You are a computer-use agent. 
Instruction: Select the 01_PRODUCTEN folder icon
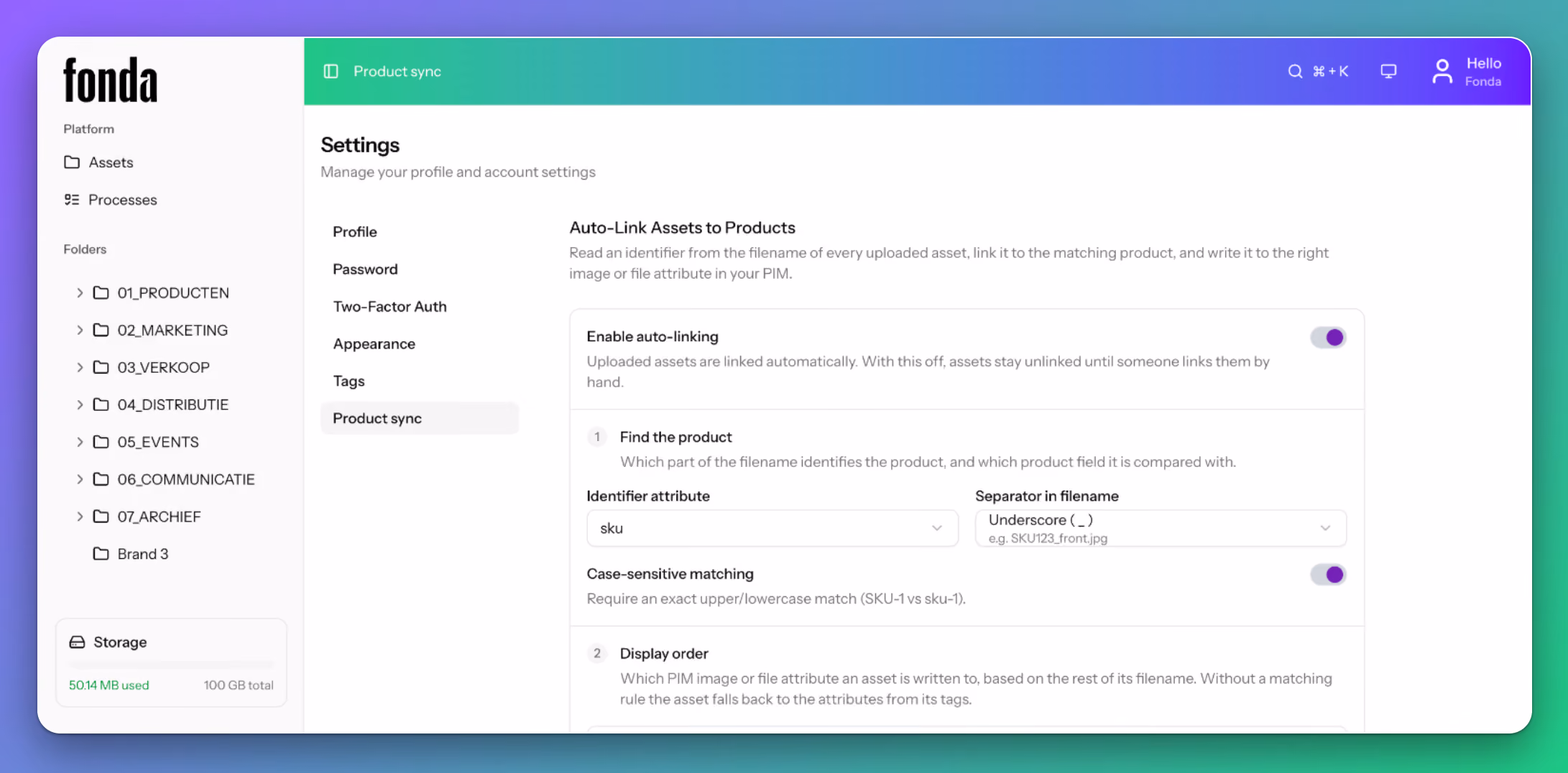click(x=101, y=292)
